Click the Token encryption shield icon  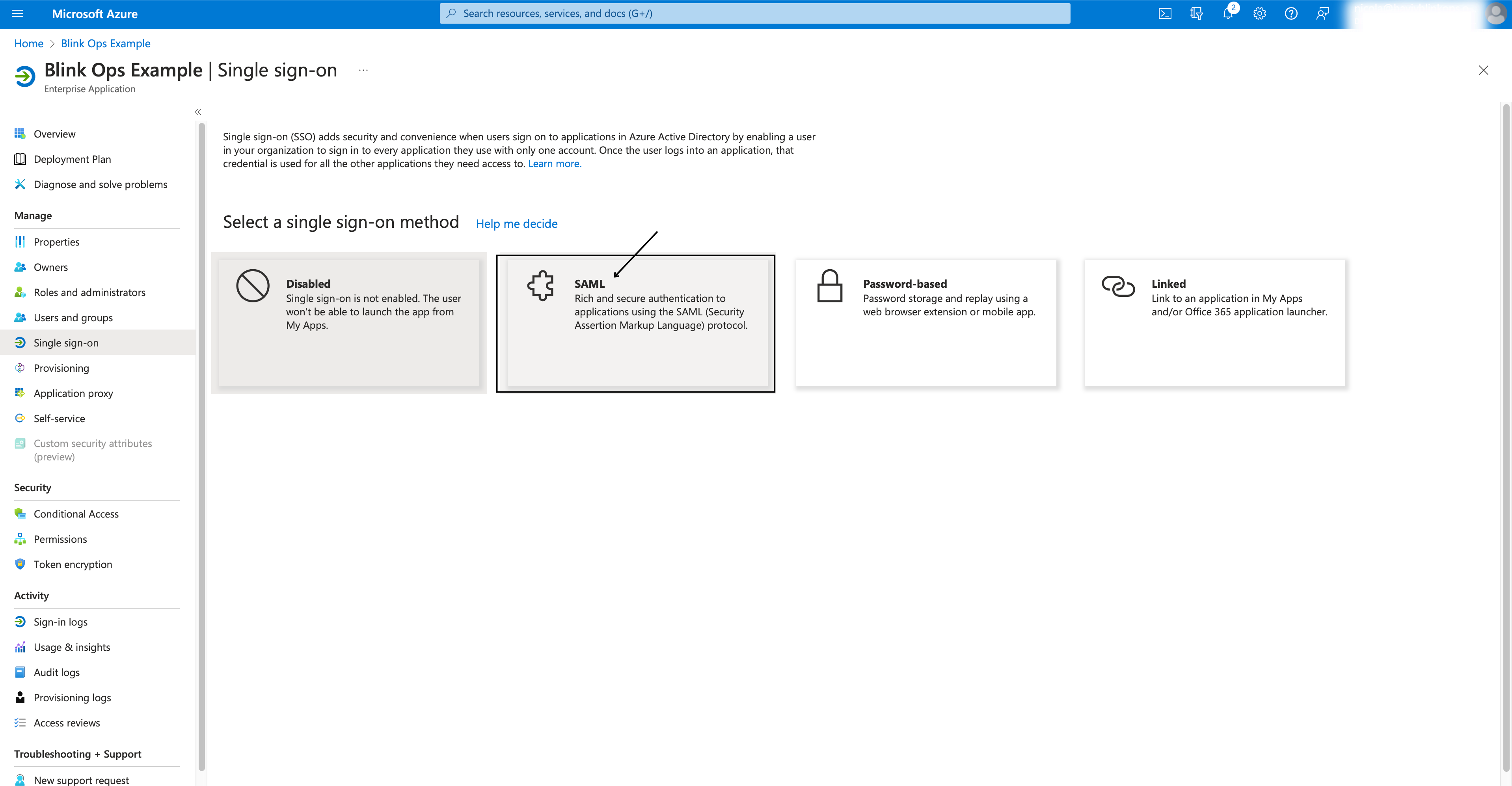point(20,564)
